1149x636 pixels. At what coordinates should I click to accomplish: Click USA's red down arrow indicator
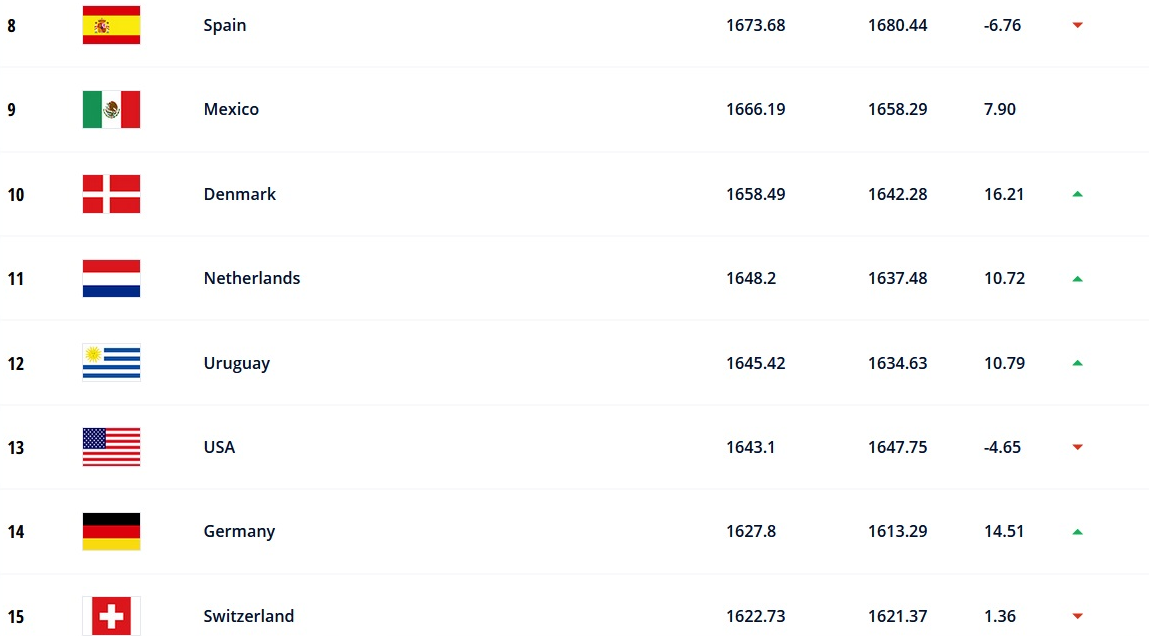pyautogui.click(x=1077, y=447)
